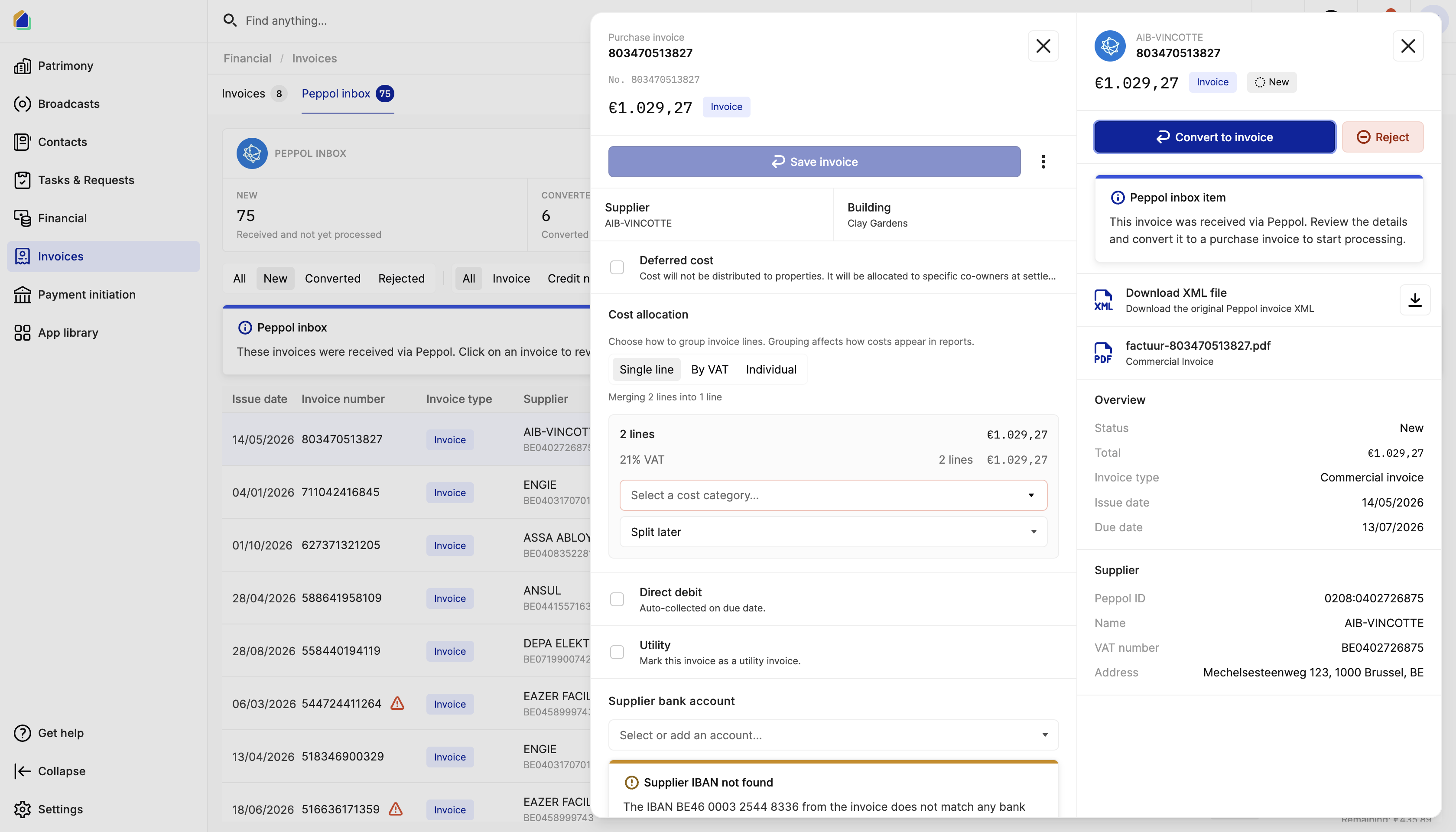Open Select or add an account dropdown
This screenshot has height=832, width=1456.
(x=833, y=735)
